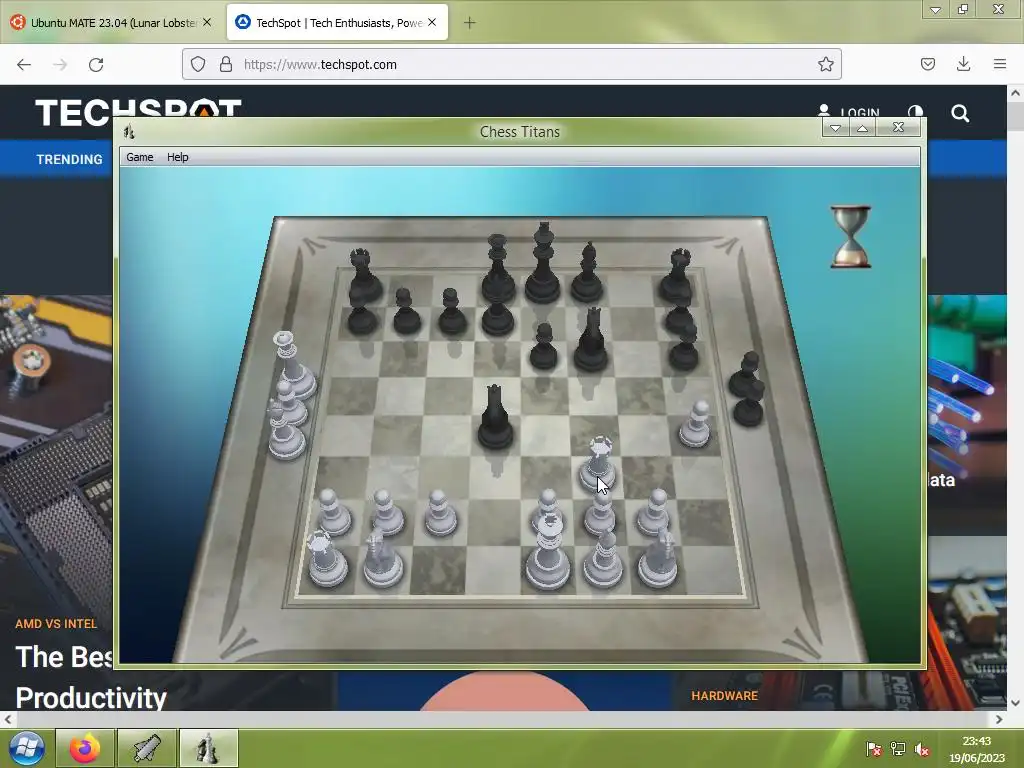Viewport: 1024px width, 768px height.
Task: Go back to the previous page
Action: click(24, 65)
